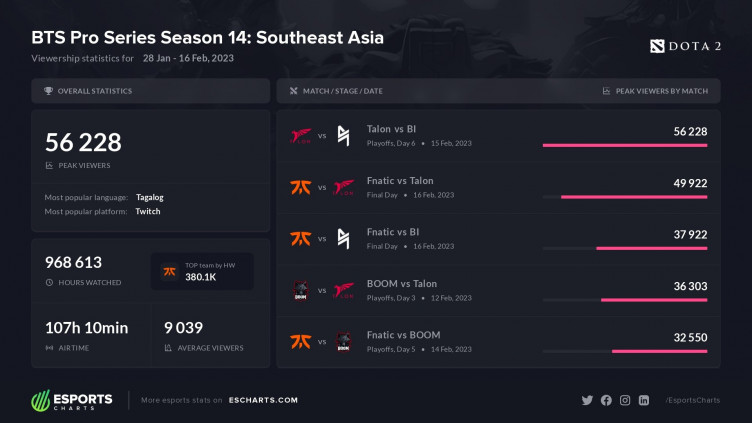
Task: Open ESCHARTS.COM link in footer
Action: pos(260,400)
